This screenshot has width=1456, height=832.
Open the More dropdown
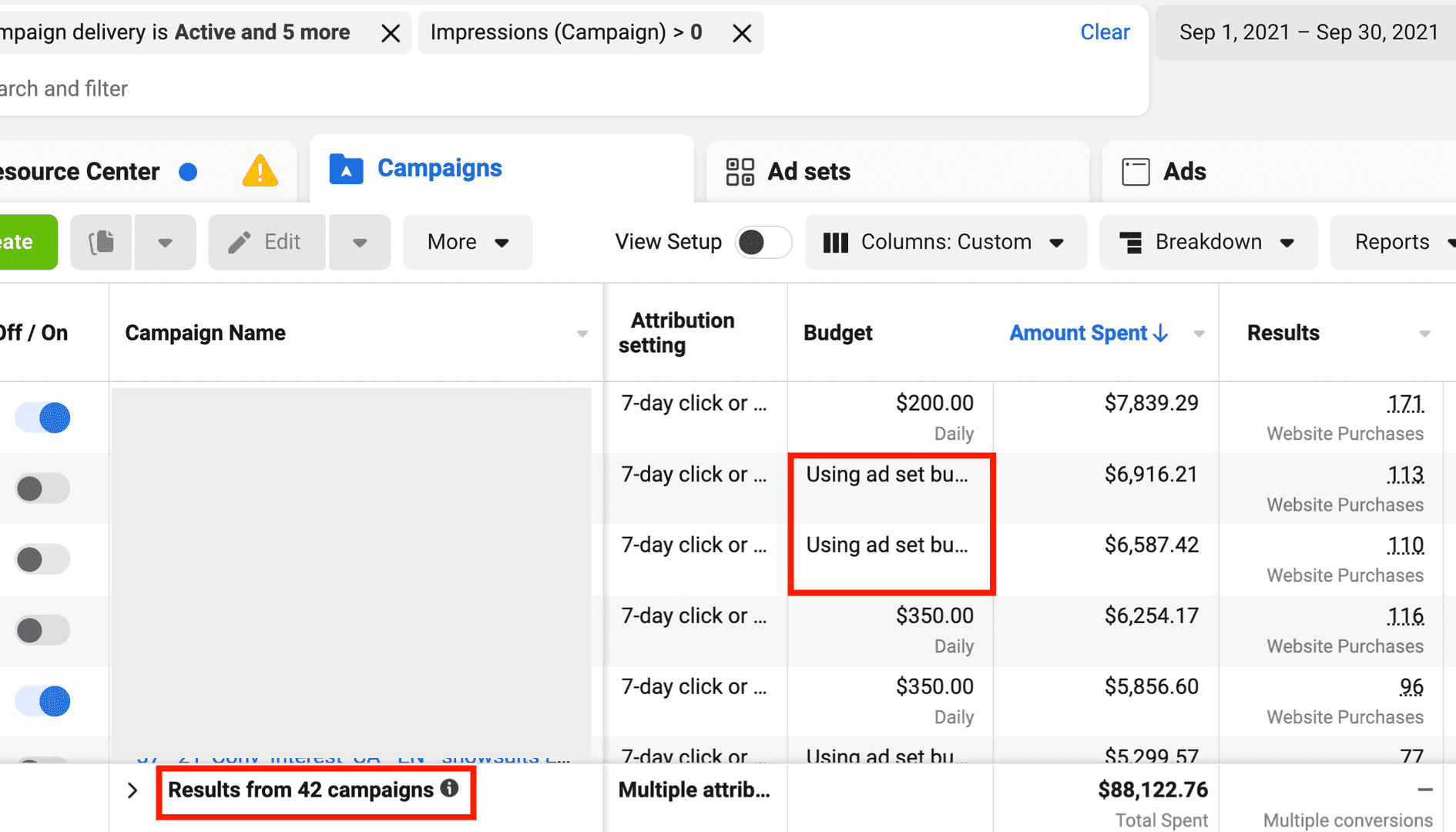[467, 242]
